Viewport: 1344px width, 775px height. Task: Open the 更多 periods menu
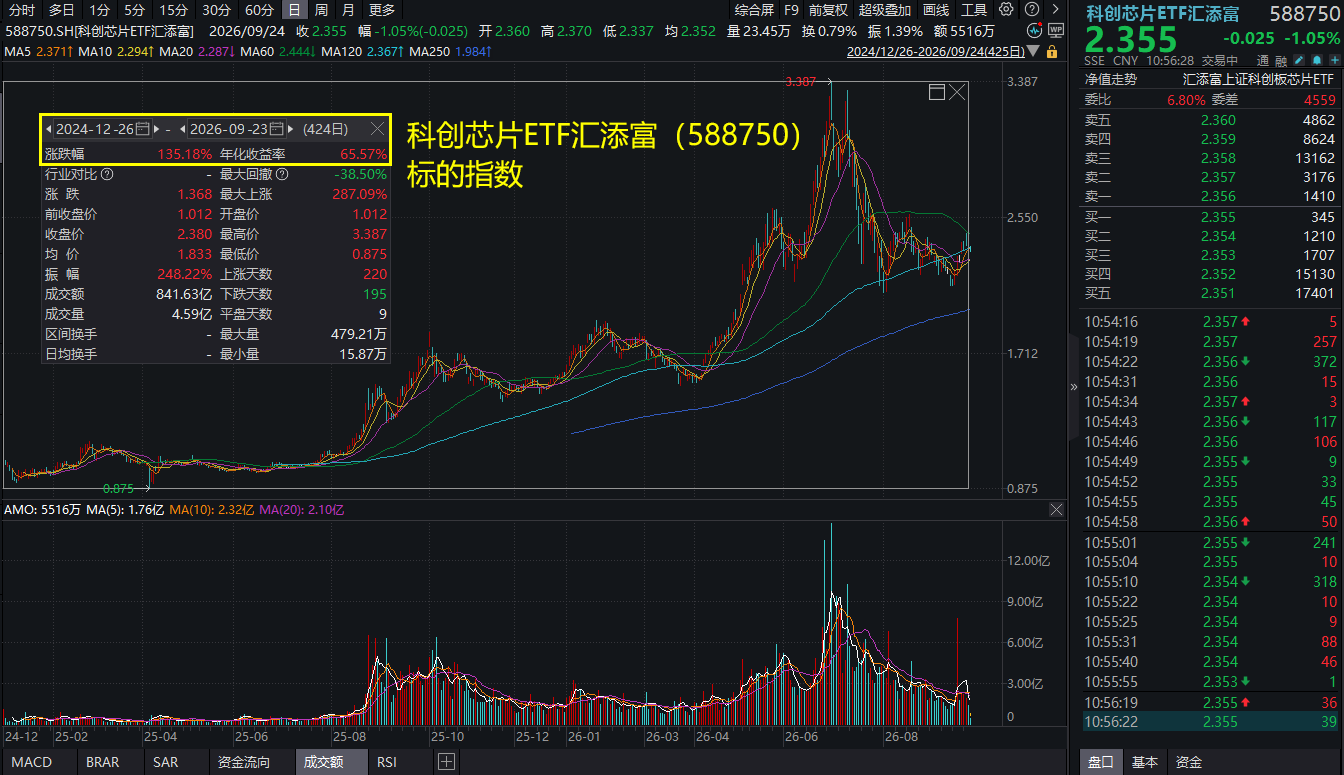(x=381, y=10)
